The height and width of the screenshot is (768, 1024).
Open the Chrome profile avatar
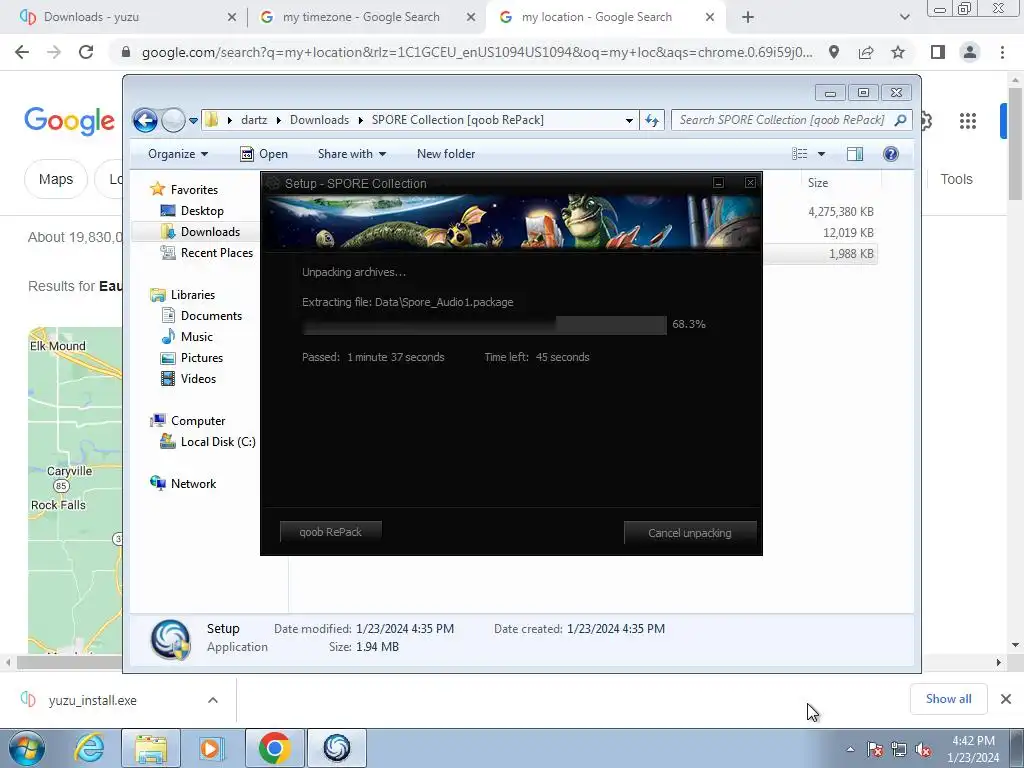(970, 52)
